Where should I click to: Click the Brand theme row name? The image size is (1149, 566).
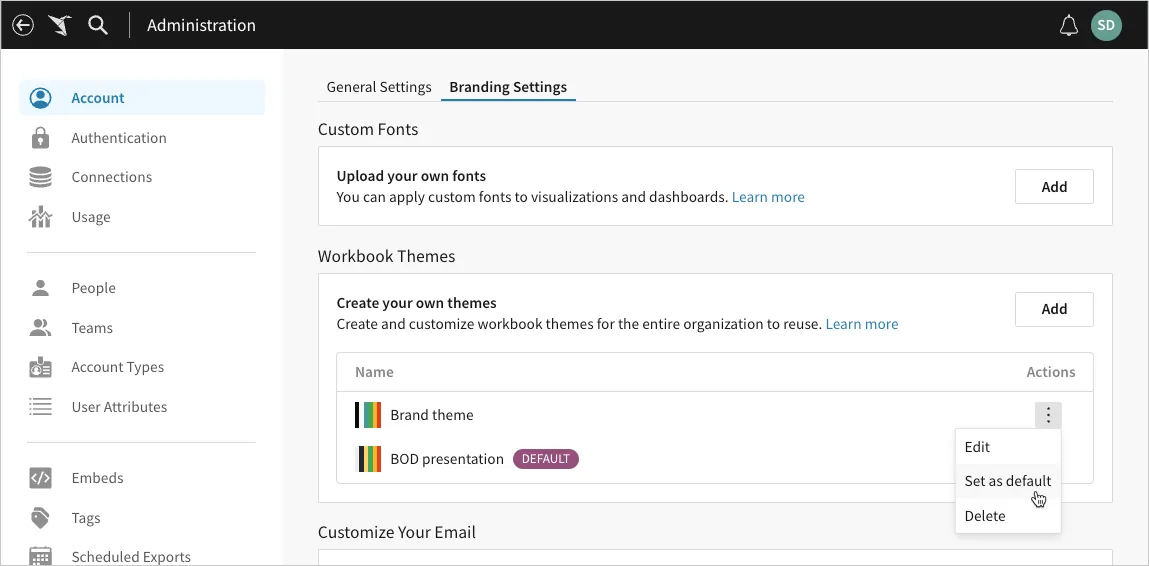432,415
